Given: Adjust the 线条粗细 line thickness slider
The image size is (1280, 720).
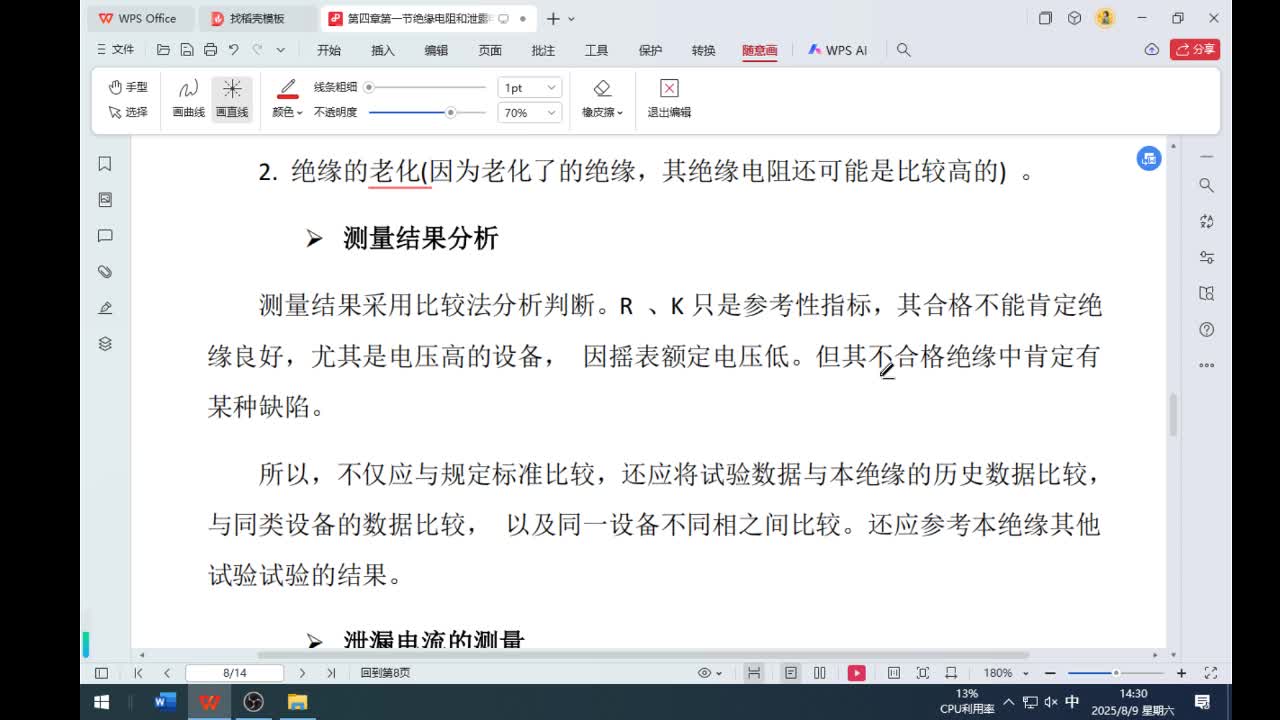Looking at the screenshot, I should click(x=427, y=87).
